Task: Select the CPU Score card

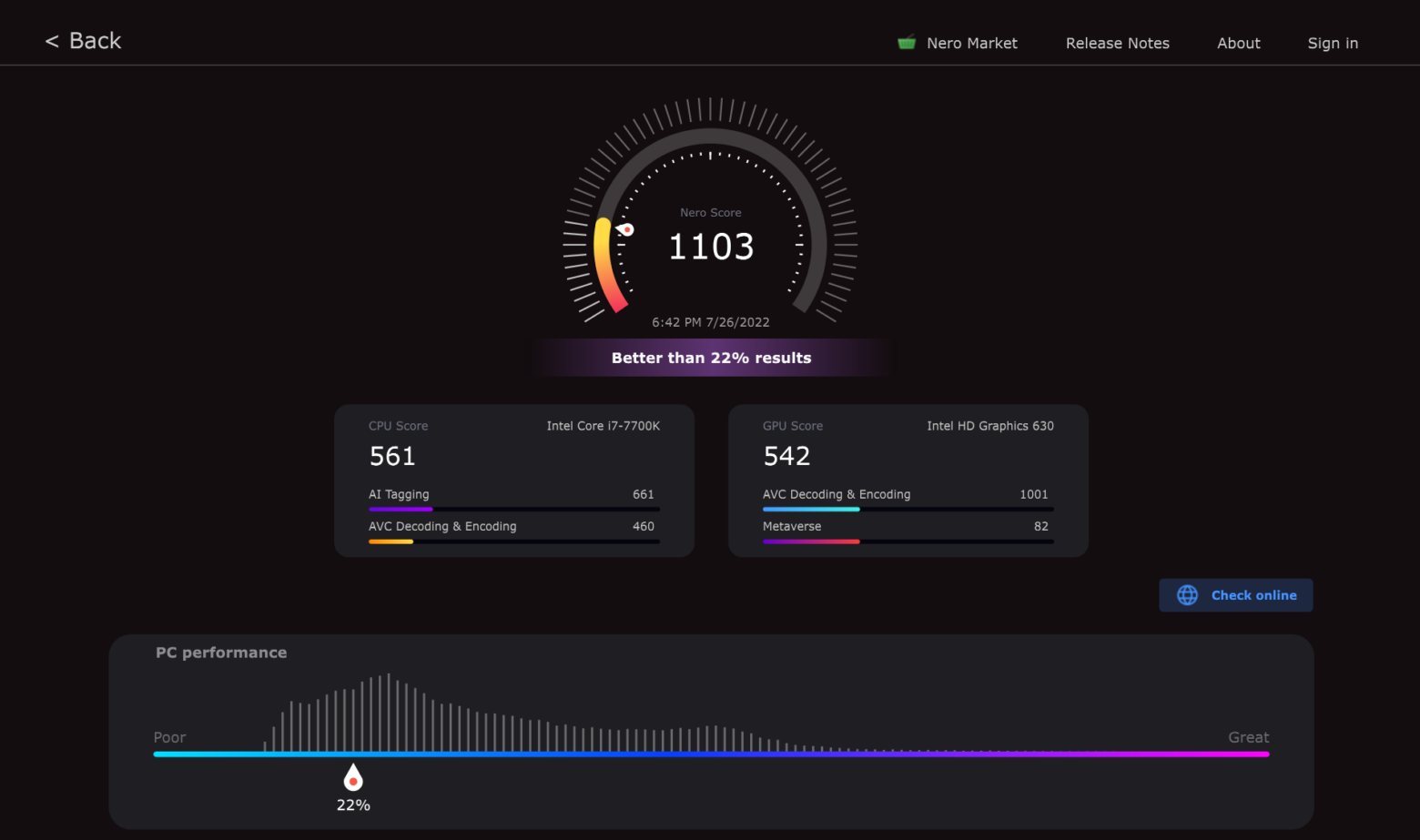Action: click(x=513, y=481)
